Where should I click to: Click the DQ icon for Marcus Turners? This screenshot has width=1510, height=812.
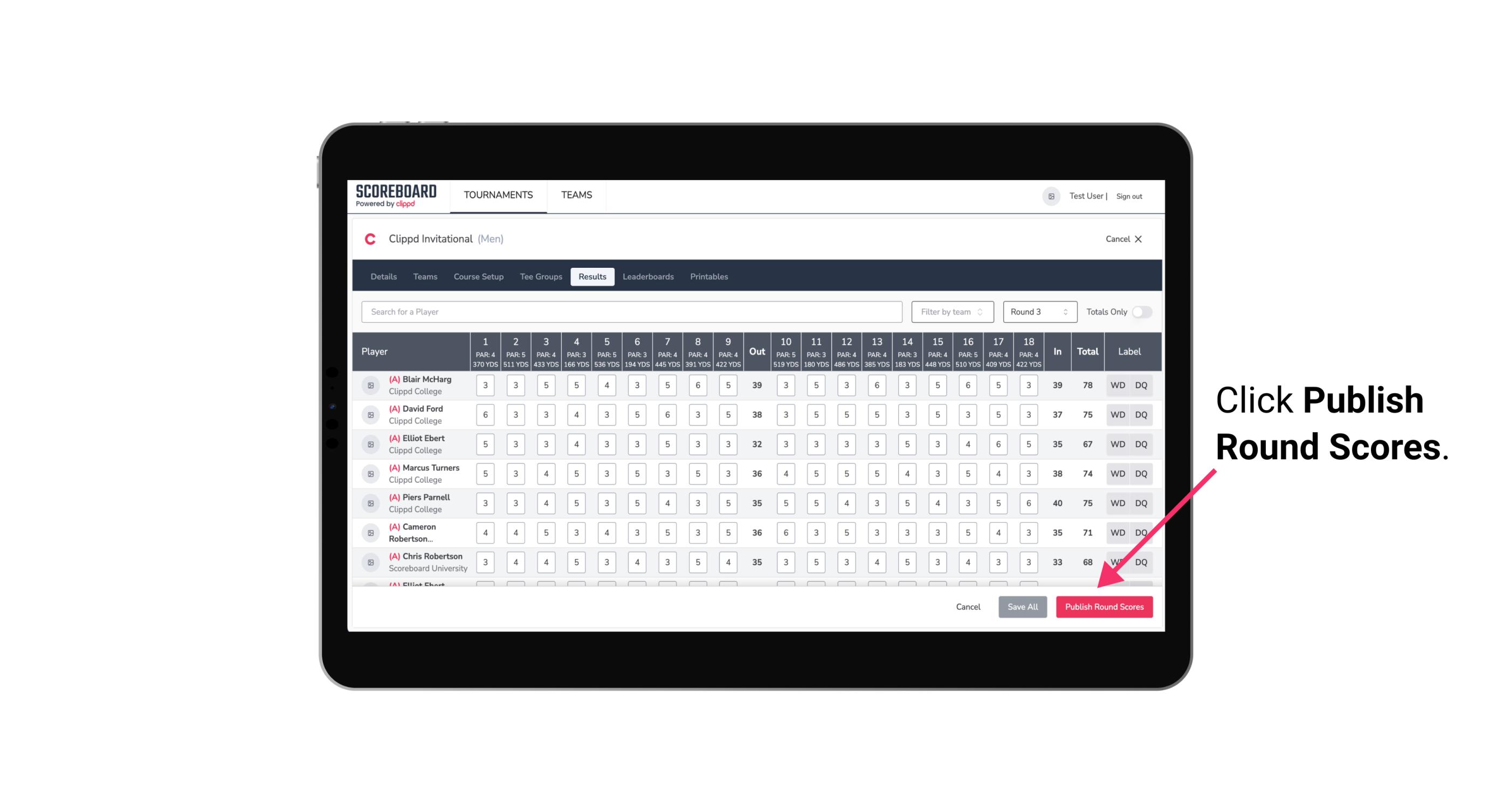[x=1141, y=473]
